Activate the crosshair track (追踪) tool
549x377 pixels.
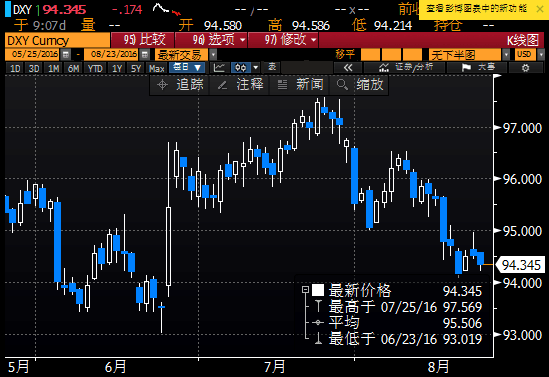180,84
